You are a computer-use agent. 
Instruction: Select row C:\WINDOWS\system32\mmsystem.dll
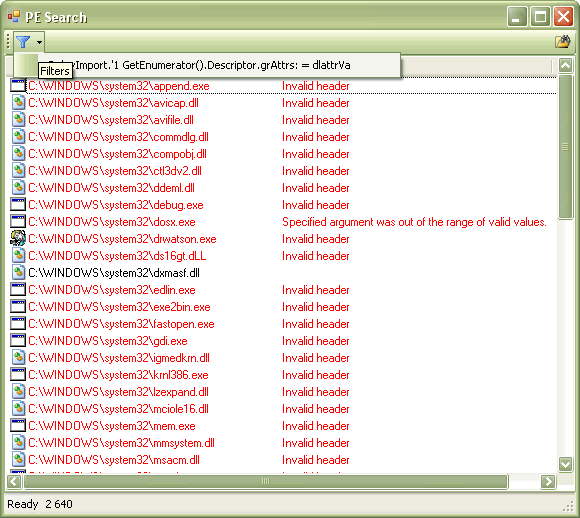[283, 443]
